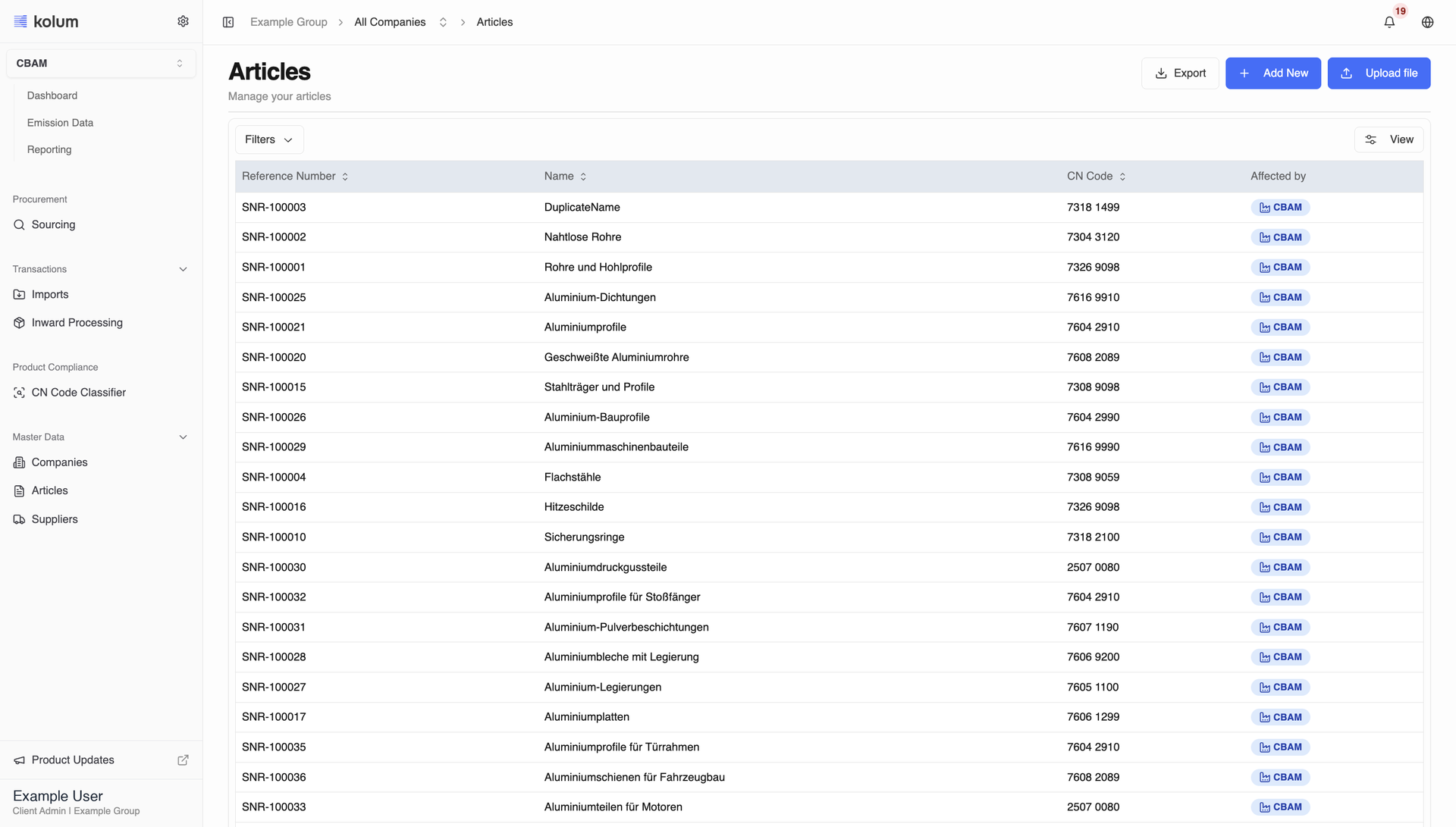Select Aluminiummaschinenbauteile row name
The image size is (1456, 827).
click(616, 446)
